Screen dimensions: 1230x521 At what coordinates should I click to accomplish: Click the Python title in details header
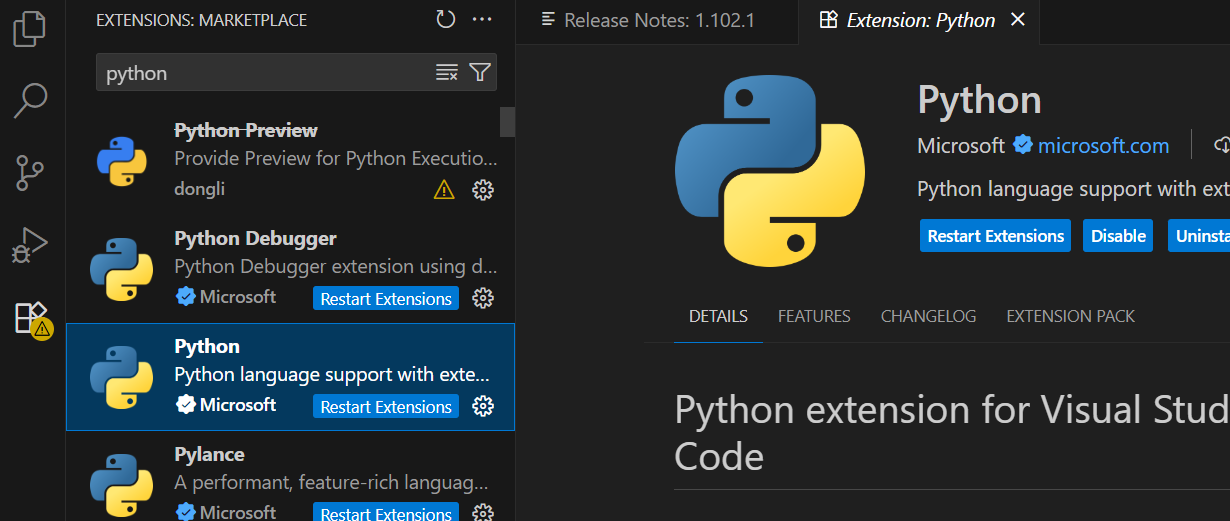979,100
